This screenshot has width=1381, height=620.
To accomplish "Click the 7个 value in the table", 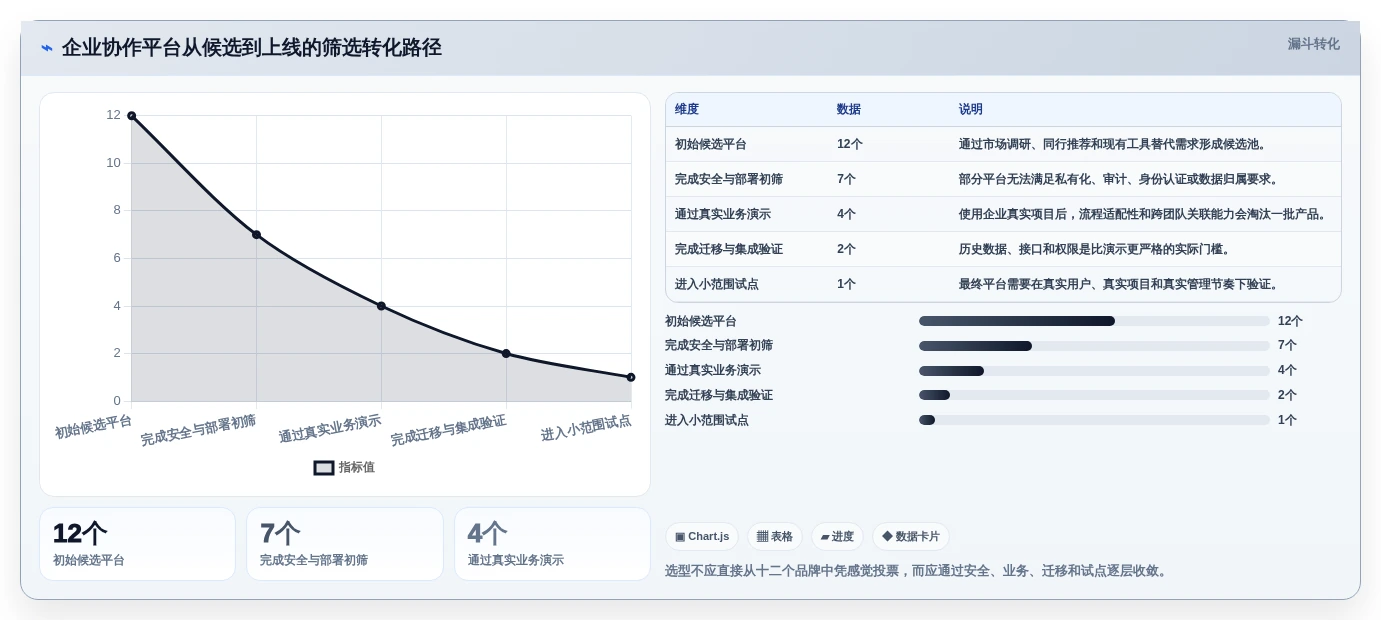I will click(847, 179).
